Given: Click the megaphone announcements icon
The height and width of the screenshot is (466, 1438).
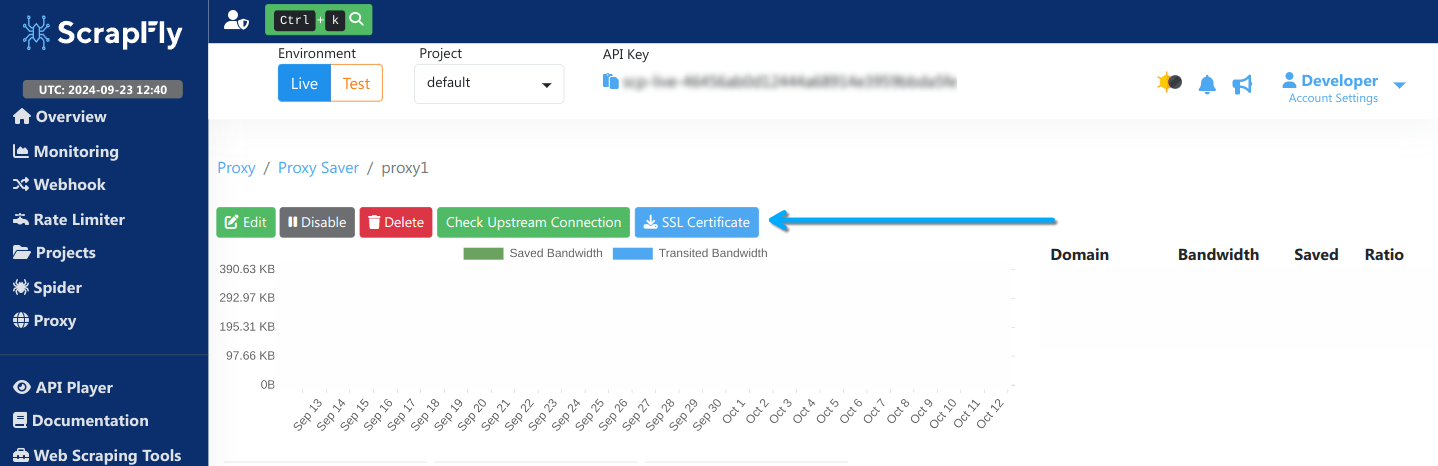Looking at the screenshot, I should point(1242,85).
